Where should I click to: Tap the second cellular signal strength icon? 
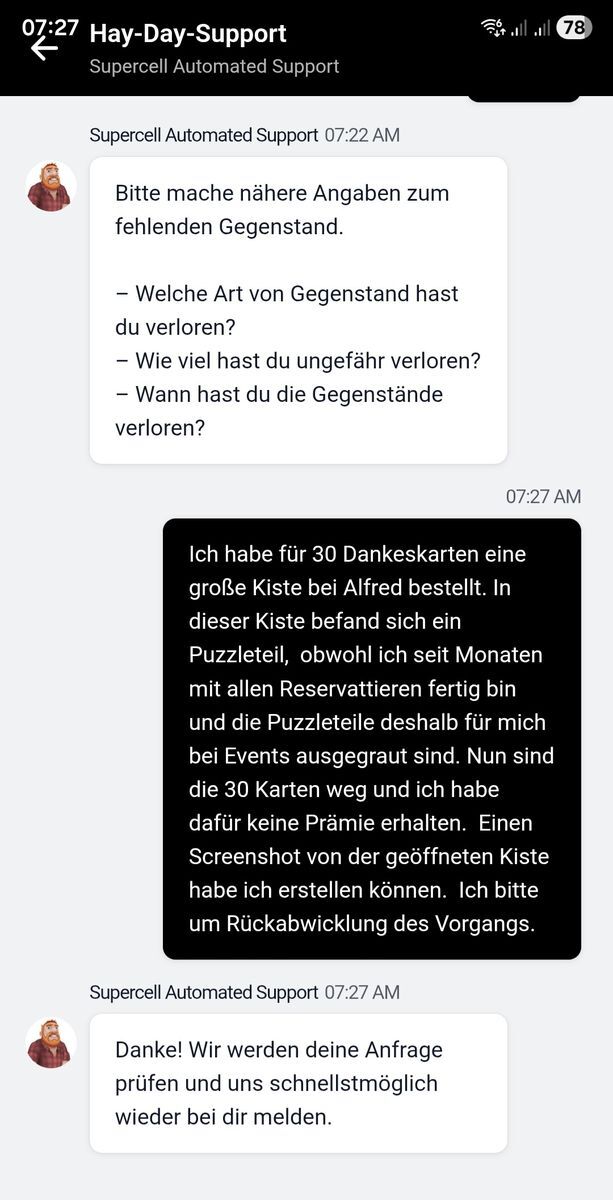542,29
